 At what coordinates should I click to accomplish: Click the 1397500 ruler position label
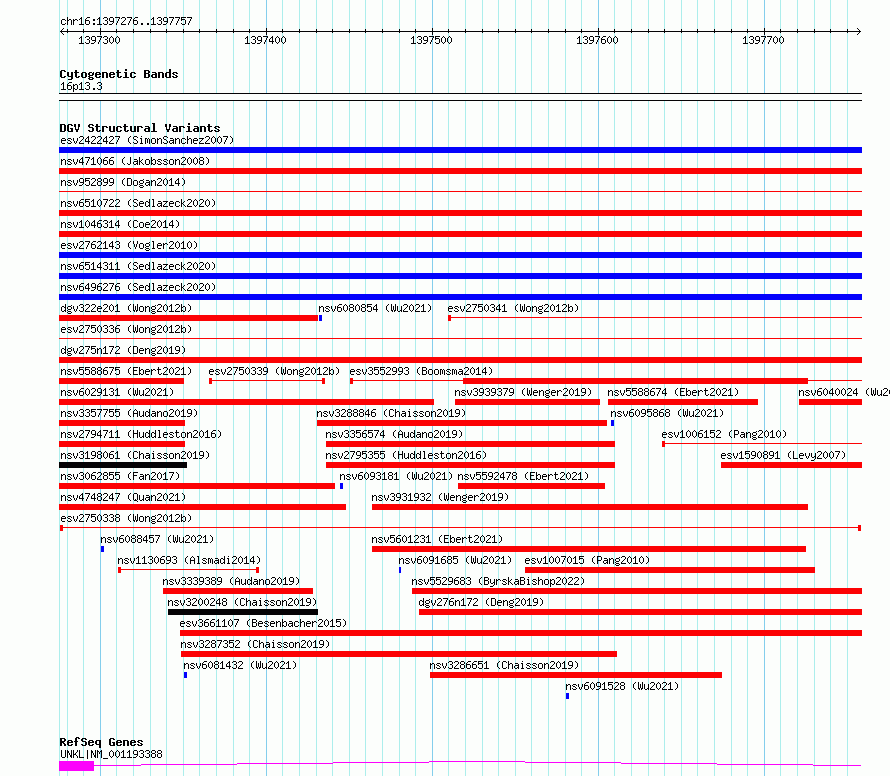pos(431,40)
